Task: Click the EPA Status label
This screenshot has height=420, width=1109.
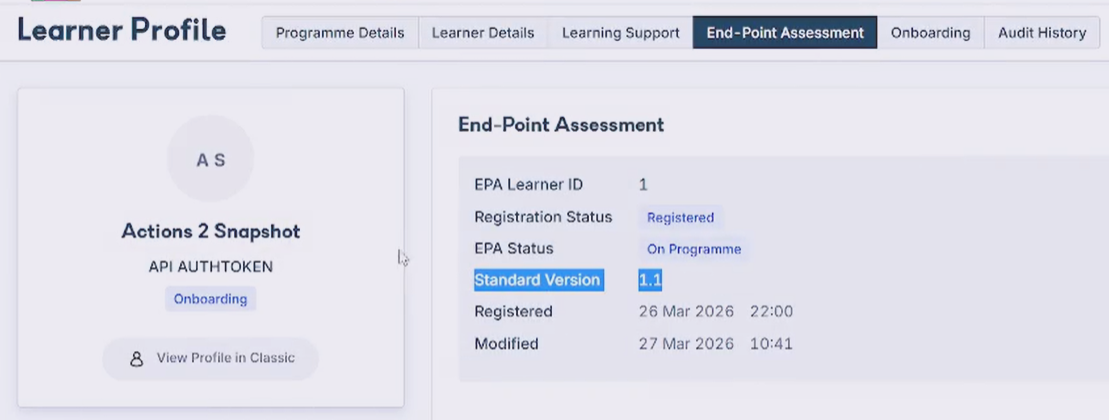Action: 513,248
